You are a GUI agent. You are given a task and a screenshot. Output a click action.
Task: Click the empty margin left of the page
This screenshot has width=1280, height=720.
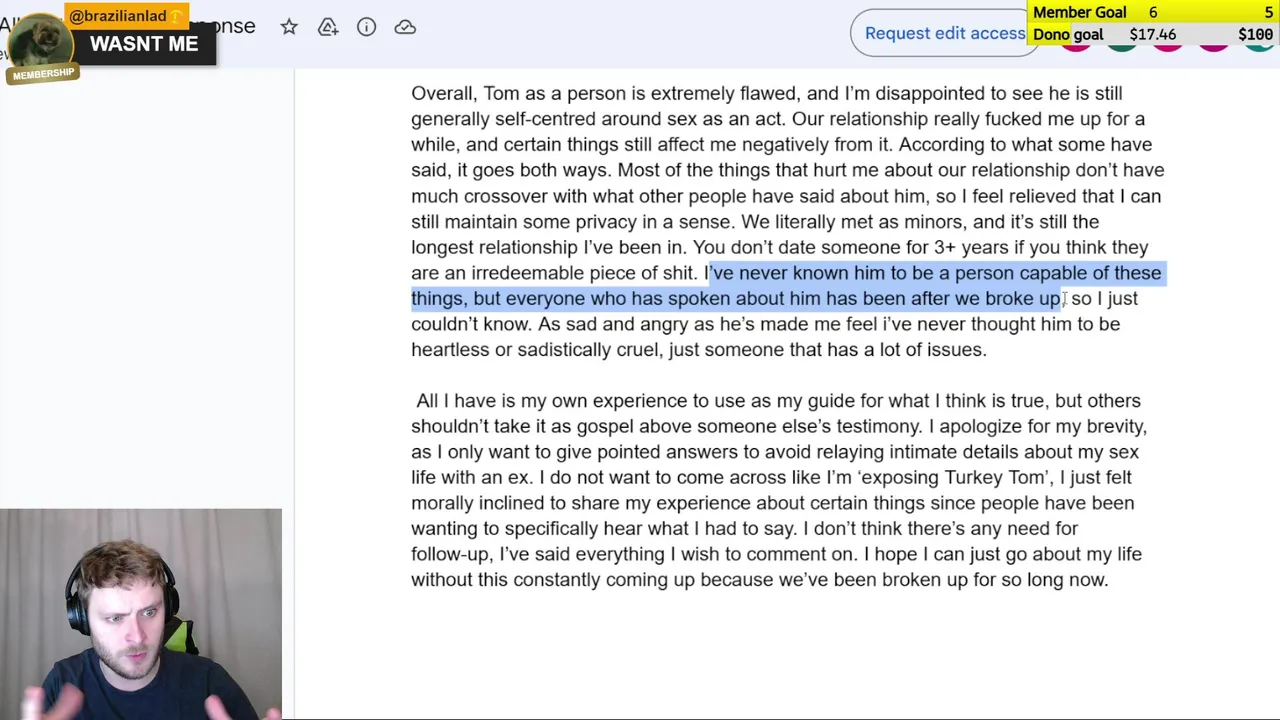150,300
